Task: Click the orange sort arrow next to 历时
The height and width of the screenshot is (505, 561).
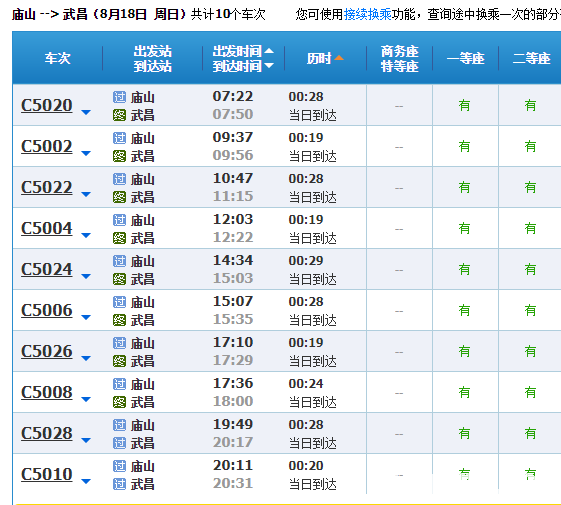Action: click(x=338, y=58)
